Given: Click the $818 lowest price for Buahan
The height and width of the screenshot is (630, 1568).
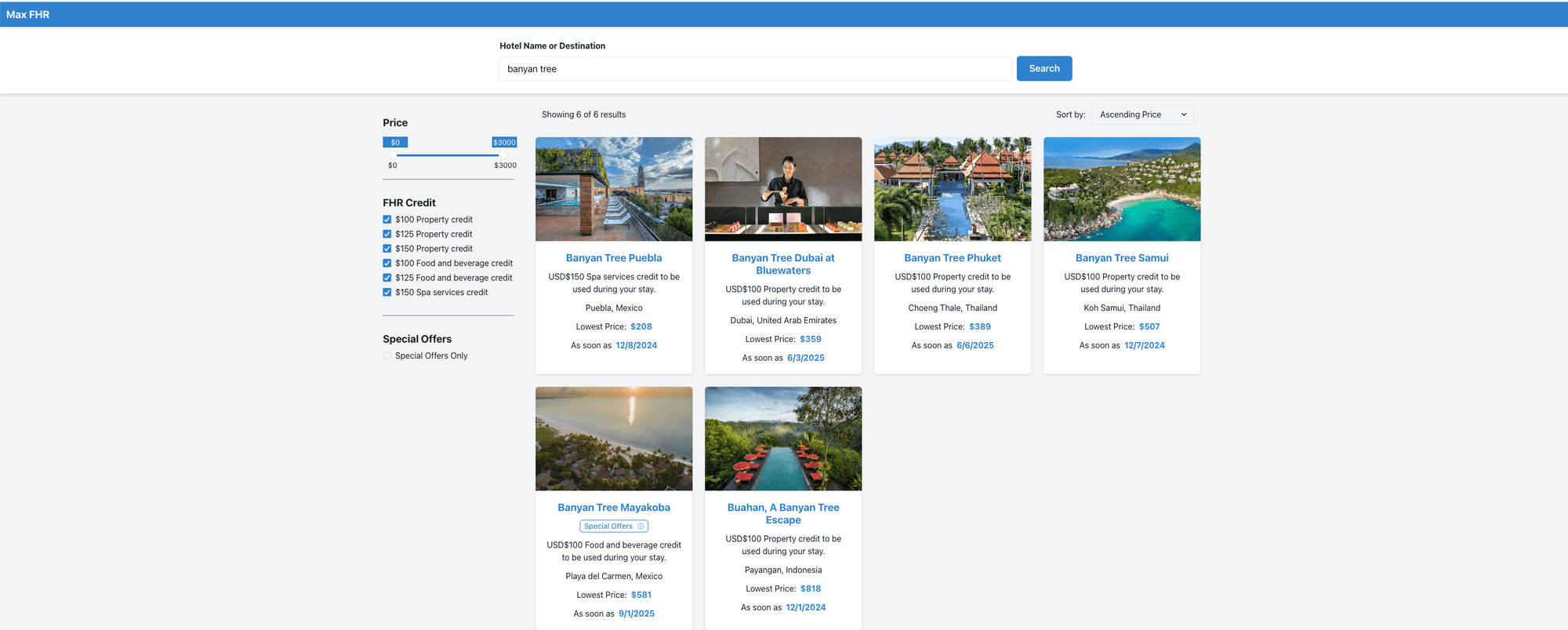Looking at the screenshot, I should [x=811, y=589].
